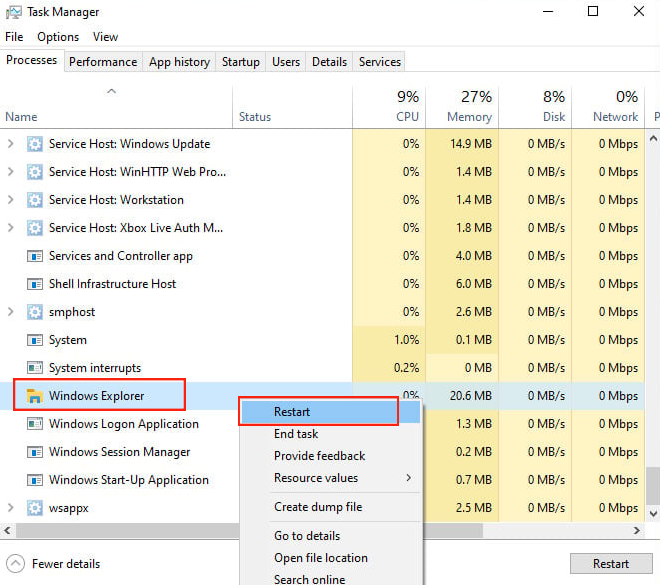Collapse view with Fewer details arrow
The width and height of the screenshot is (660, 585).
tap(16, 563)
